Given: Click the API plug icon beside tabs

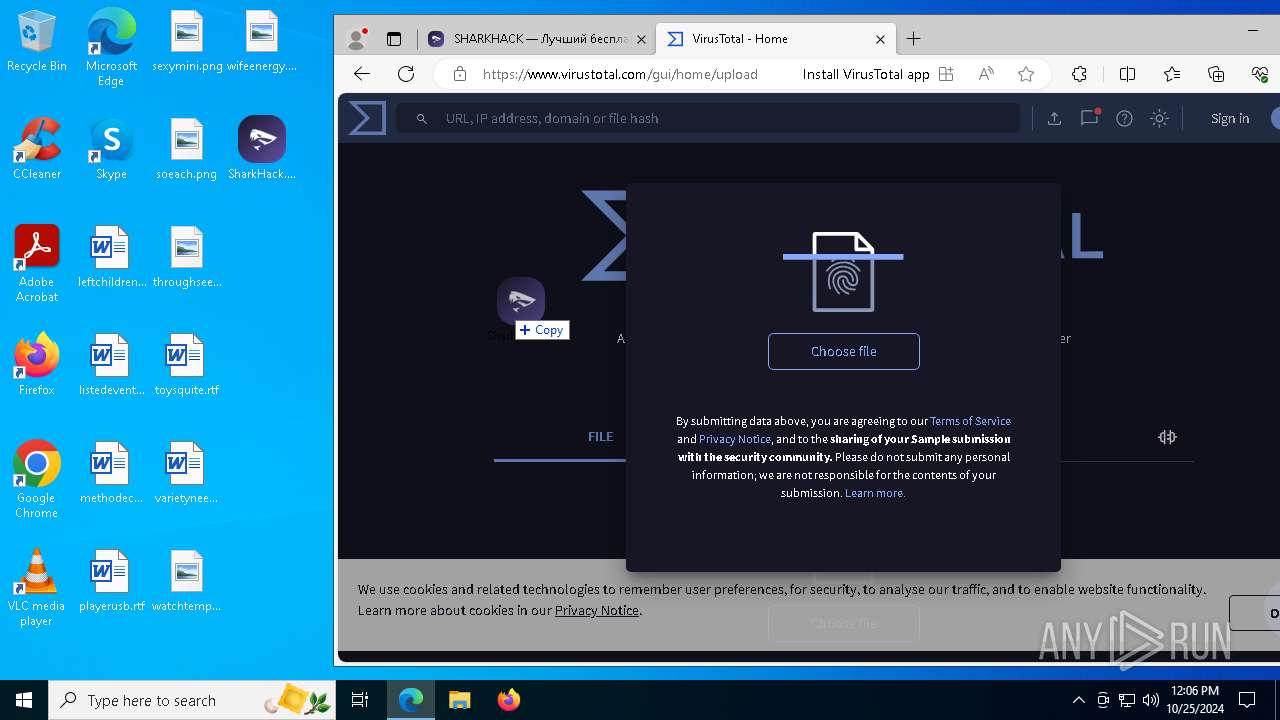Looking at the screenshot, I should [1167, 437].
